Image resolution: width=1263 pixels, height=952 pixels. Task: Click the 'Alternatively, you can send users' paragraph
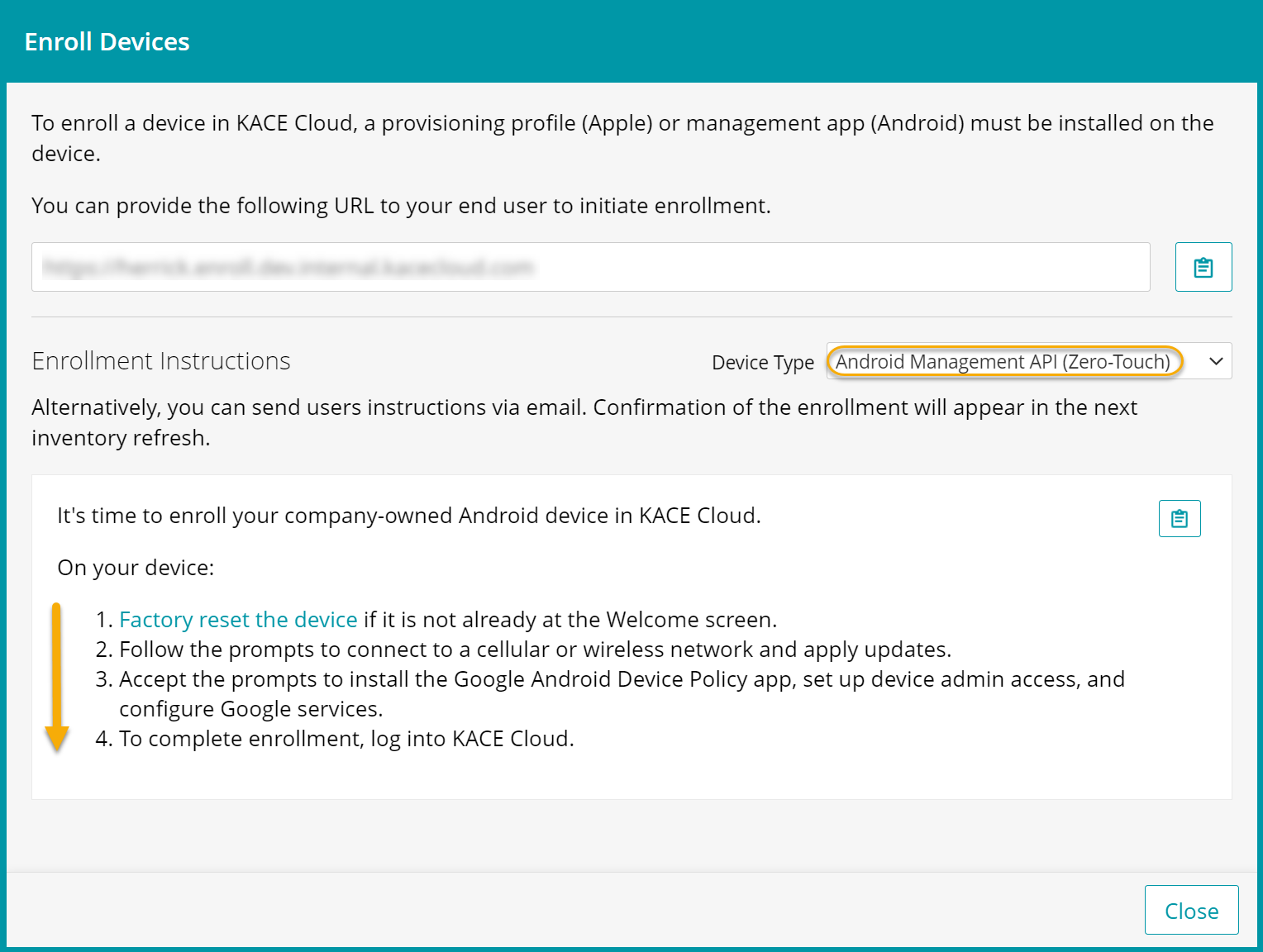(x=584, y=408)
